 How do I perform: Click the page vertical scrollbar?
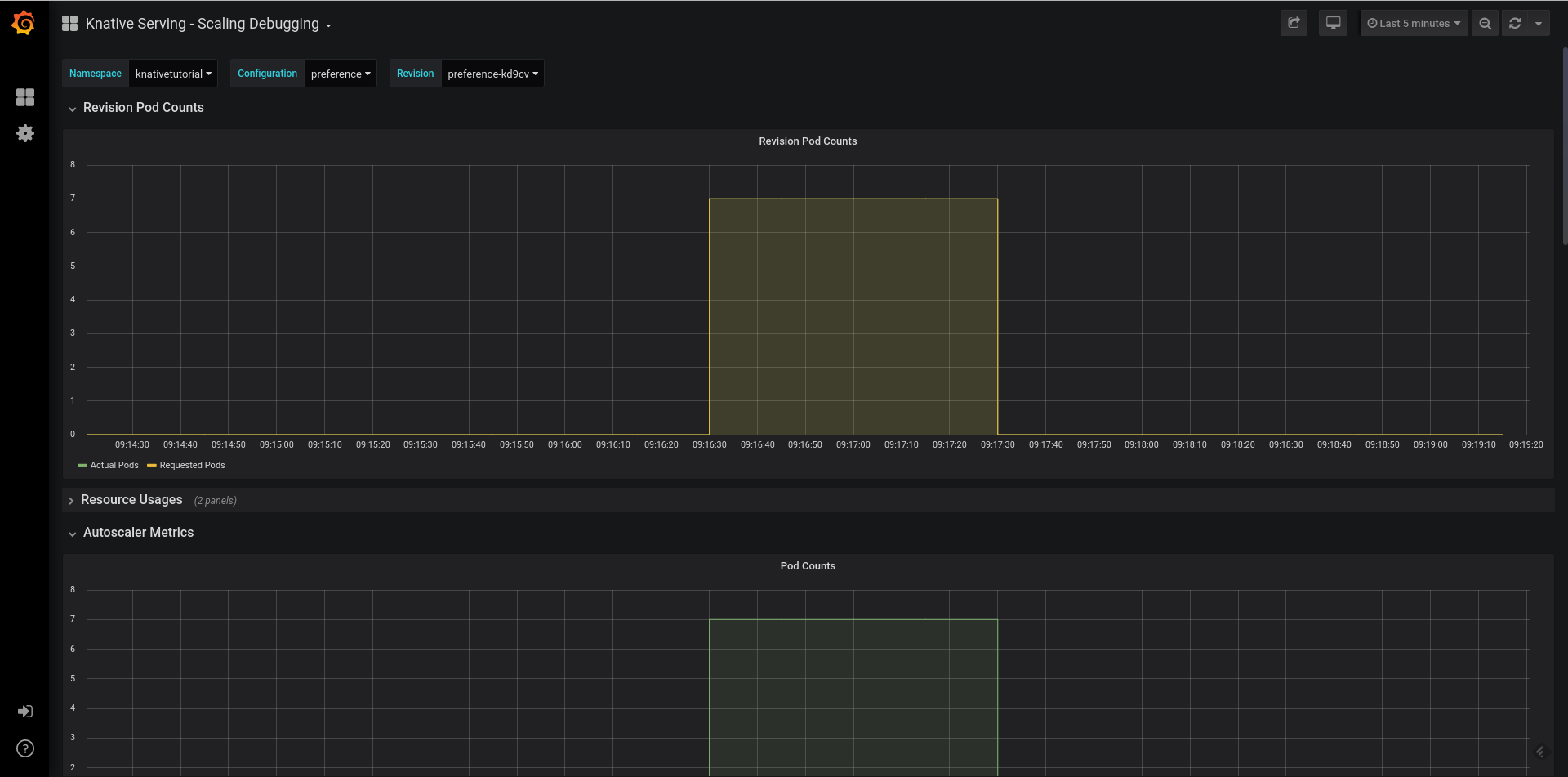click(x=1565, y=147)
